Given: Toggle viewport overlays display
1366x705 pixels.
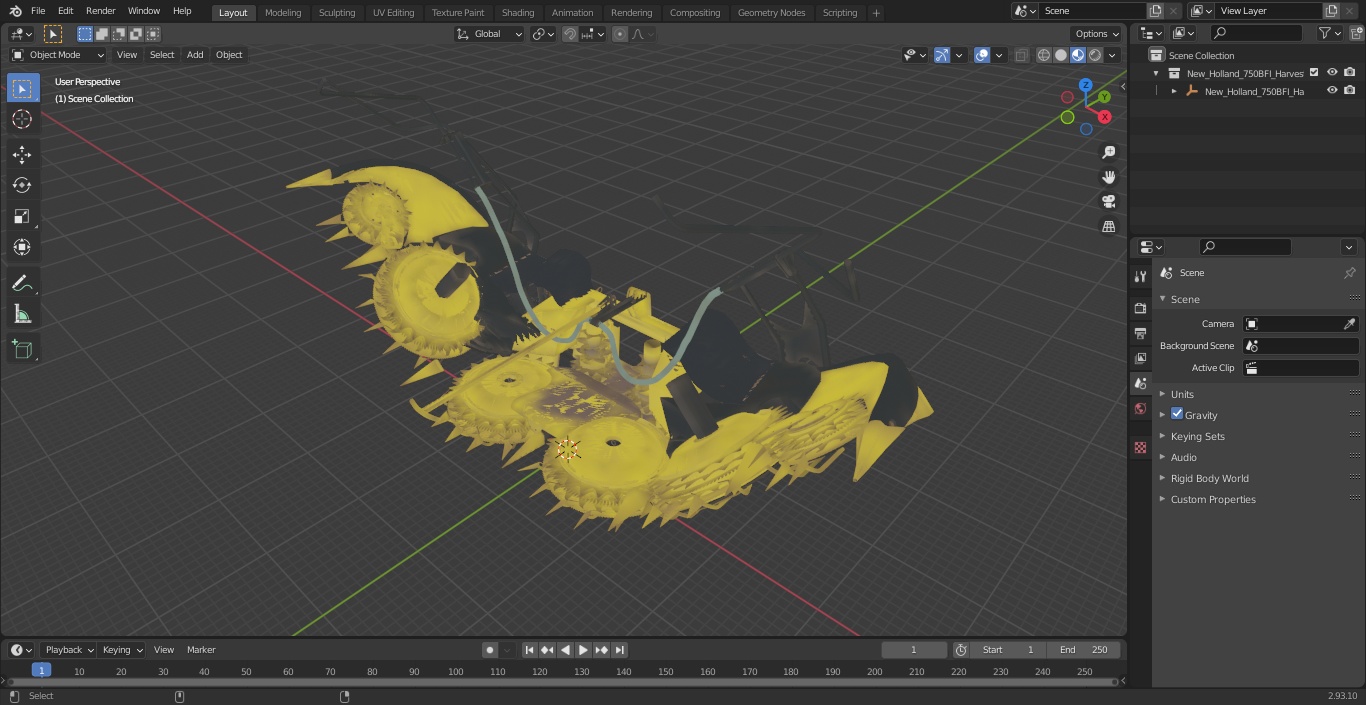Looking at the screenshot, I should tap(982, 55).
